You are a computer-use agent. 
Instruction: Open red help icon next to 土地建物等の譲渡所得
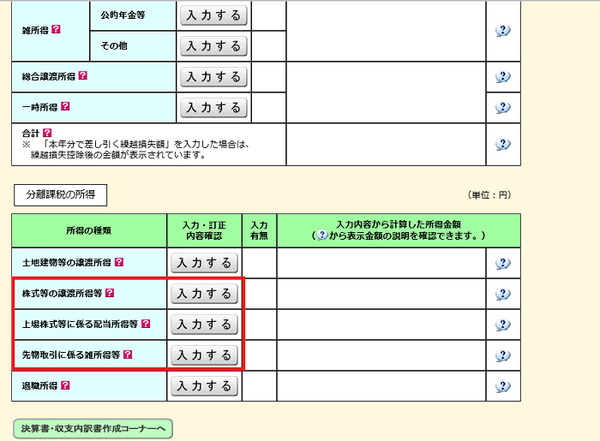pos(119,262)
